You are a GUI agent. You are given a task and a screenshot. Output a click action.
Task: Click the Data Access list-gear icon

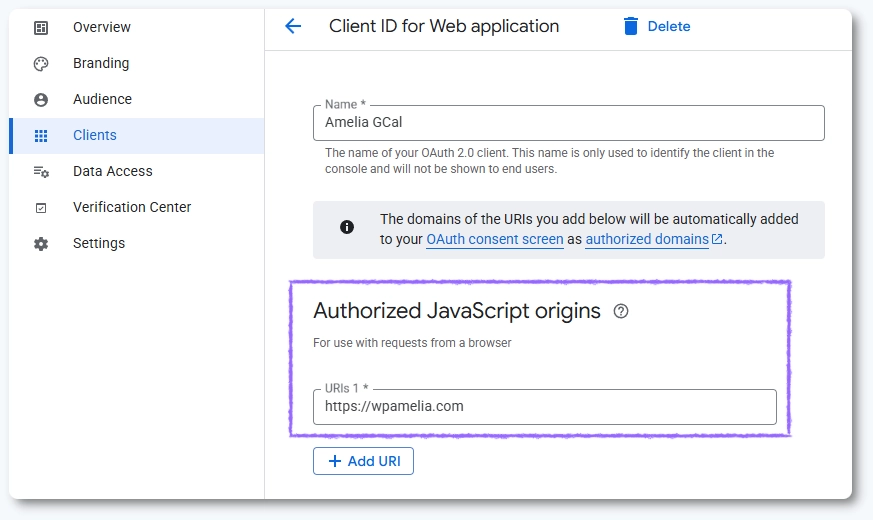tap(41, 172)
